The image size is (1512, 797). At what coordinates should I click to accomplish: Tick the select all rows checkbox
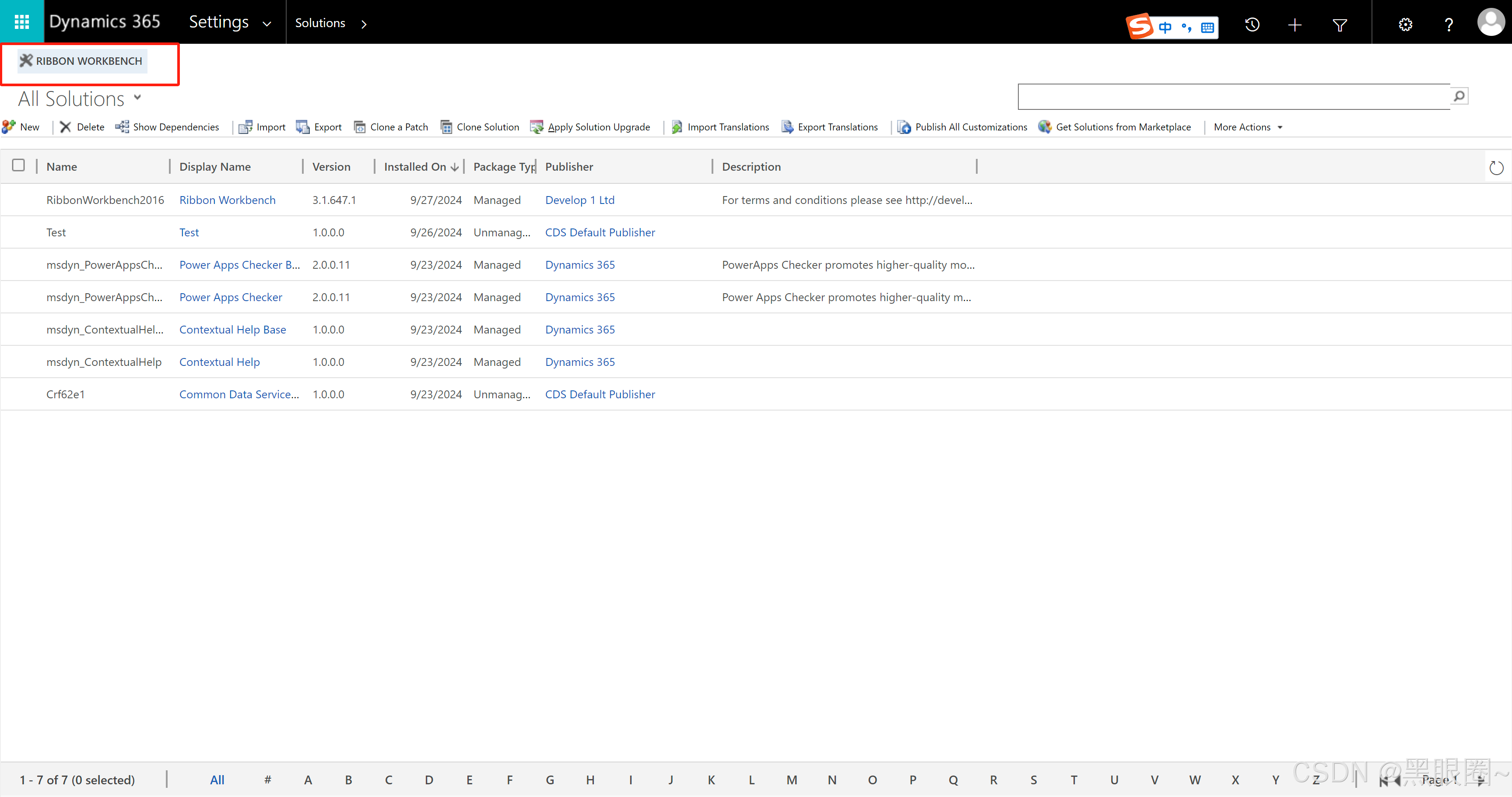[19, 165]
